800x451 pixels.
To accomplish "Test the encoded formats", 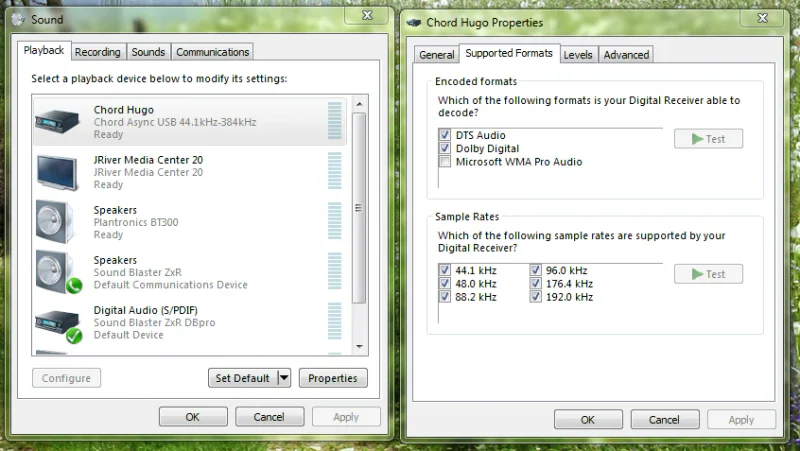I will (708, 139).
